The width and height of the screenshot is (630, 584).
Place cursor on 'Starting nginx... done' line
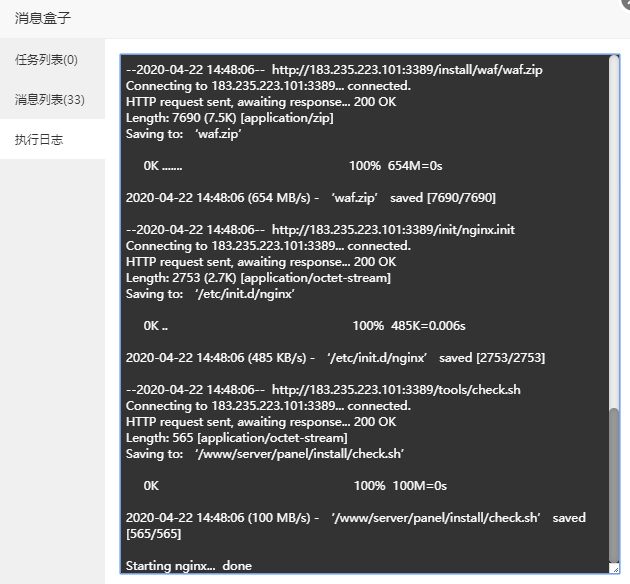click(189, 566)
